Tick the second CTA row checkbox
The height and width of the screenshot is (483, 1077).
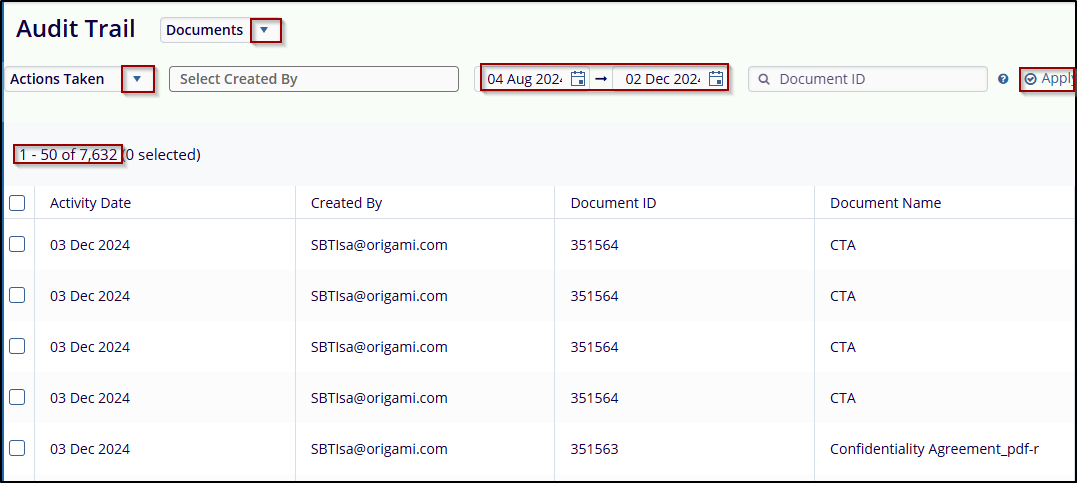coord(17,296)
